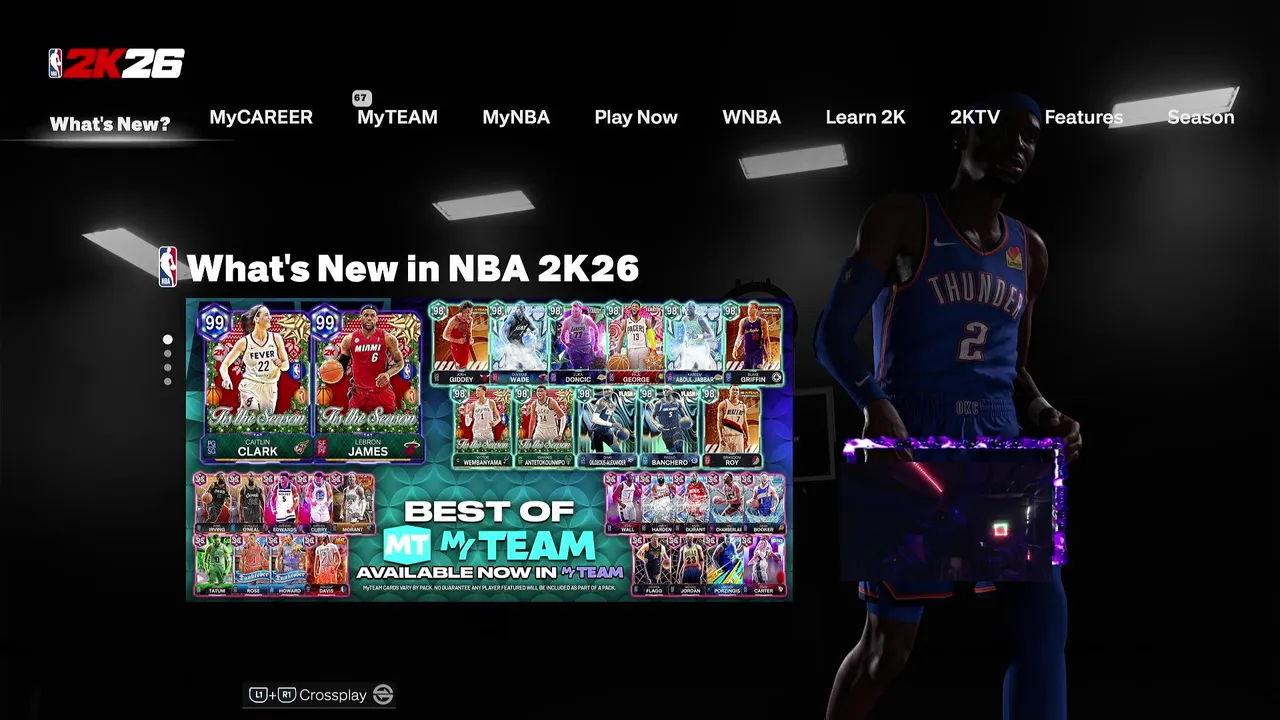Open the purple-framed video preview
Image resolution: width=1280 pixels, height=720 pixels.
click(x=953, y=510)
